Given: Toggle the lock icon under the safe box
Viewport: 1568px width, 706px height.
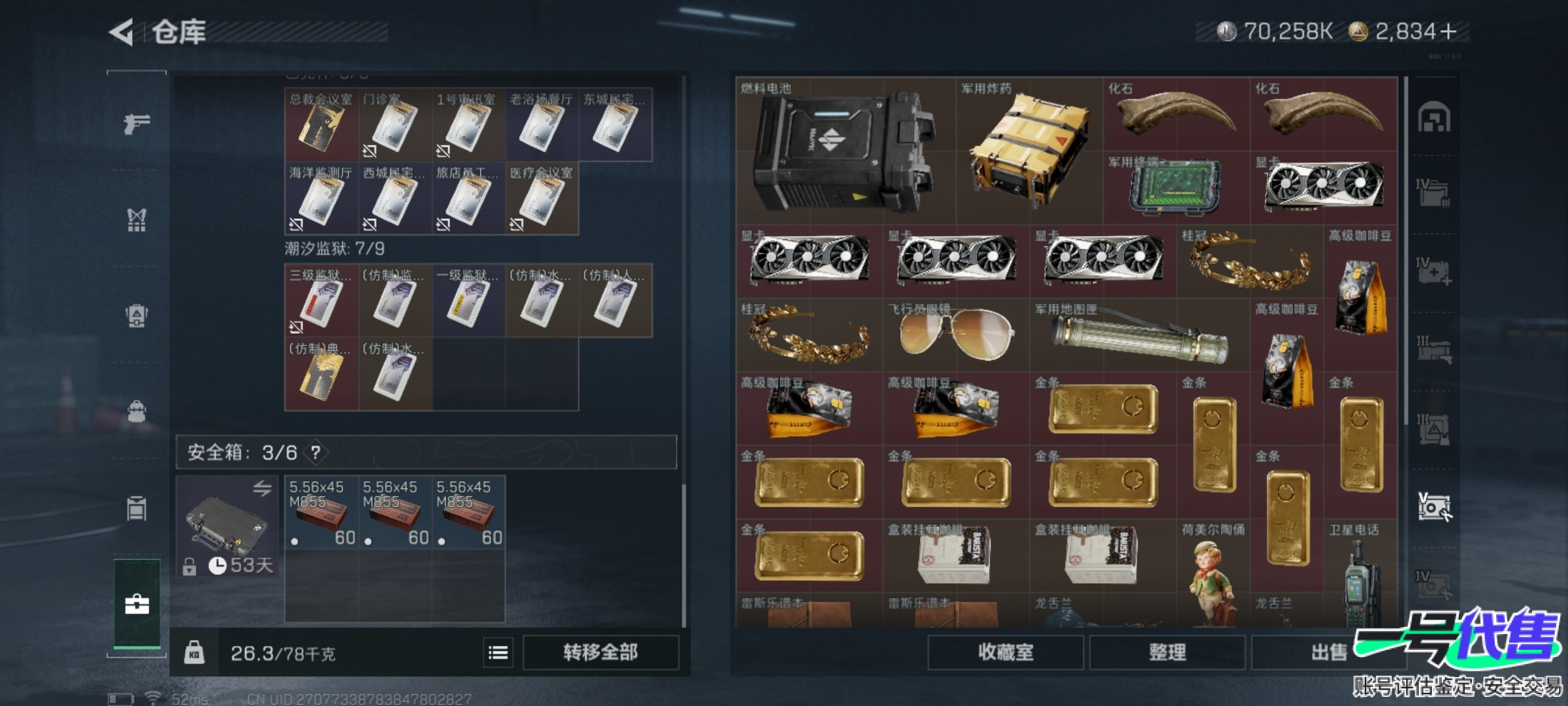Looking at the screenshot, I should coord(189,566).
